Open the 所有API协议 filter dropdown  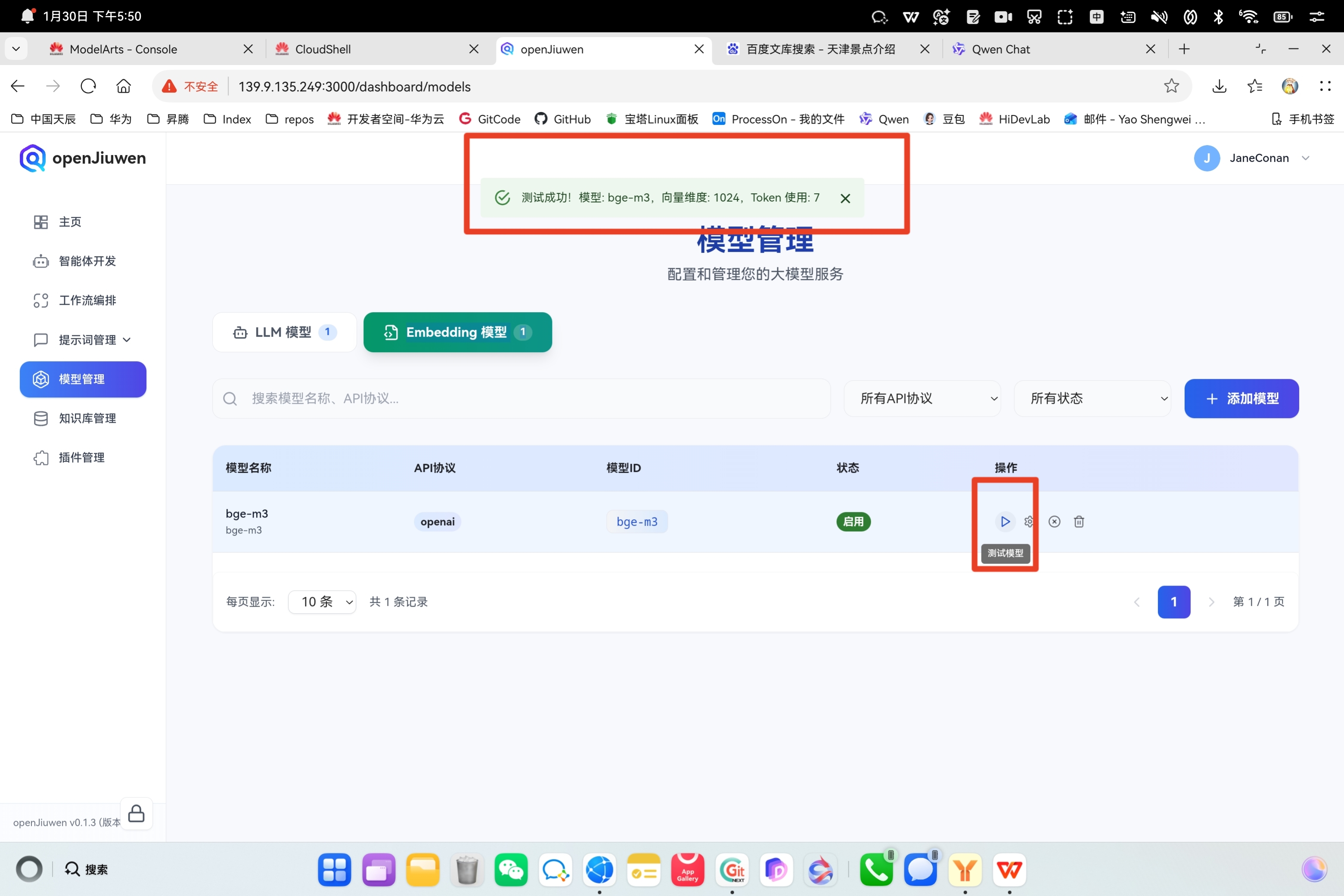pos(922,398)
